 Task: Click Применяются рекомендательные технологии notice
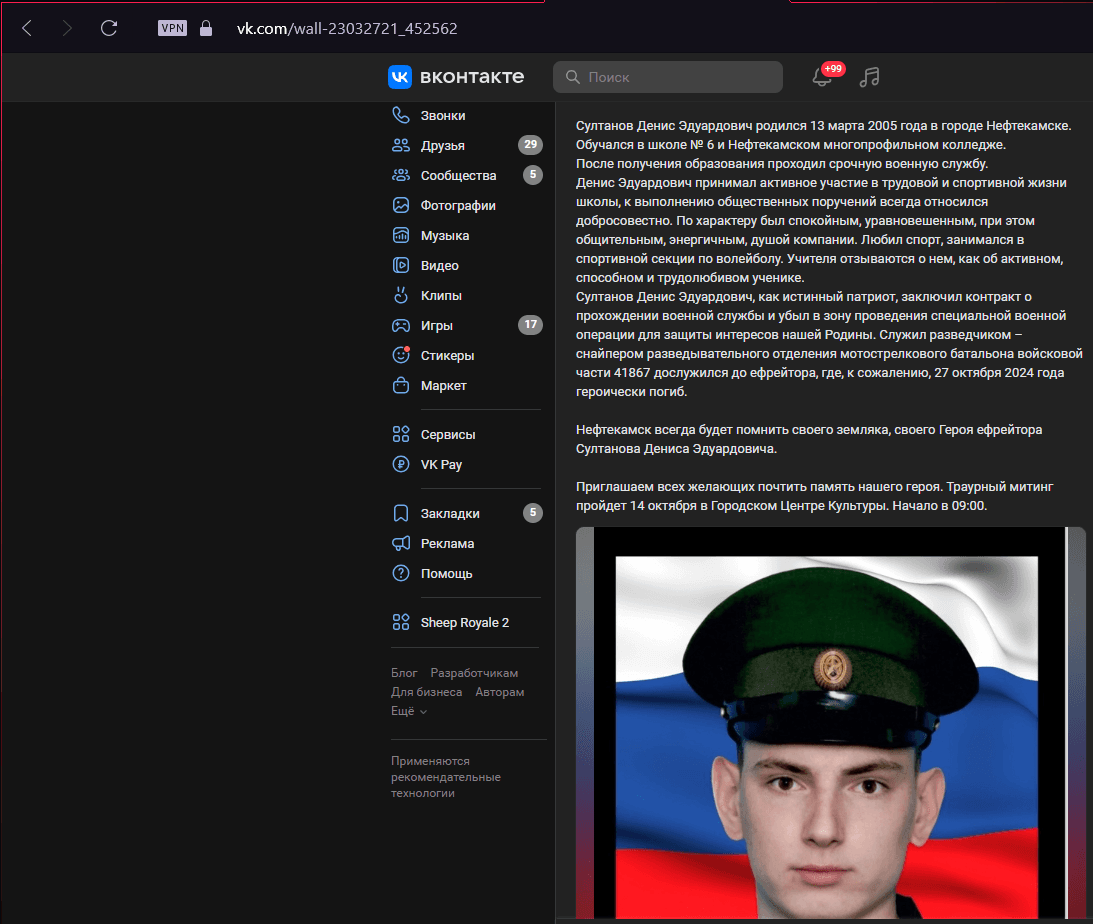click(445, 777)
